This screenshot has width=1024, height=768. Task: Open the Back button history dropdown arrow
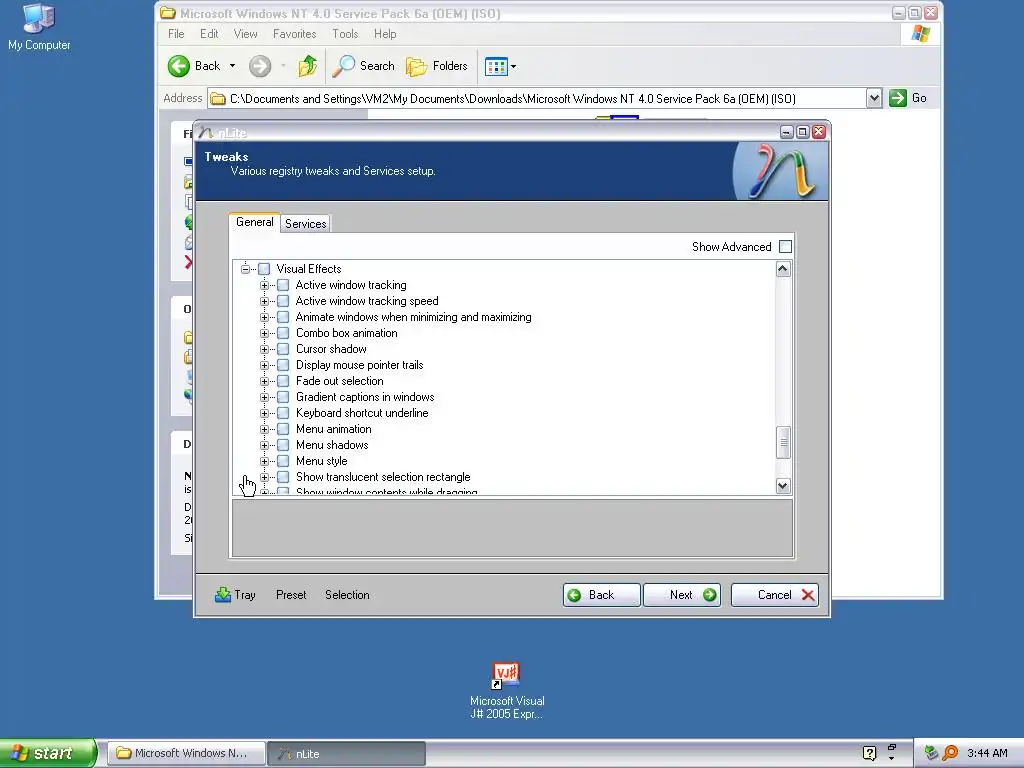pyautogui.click(x=232, y=66)
